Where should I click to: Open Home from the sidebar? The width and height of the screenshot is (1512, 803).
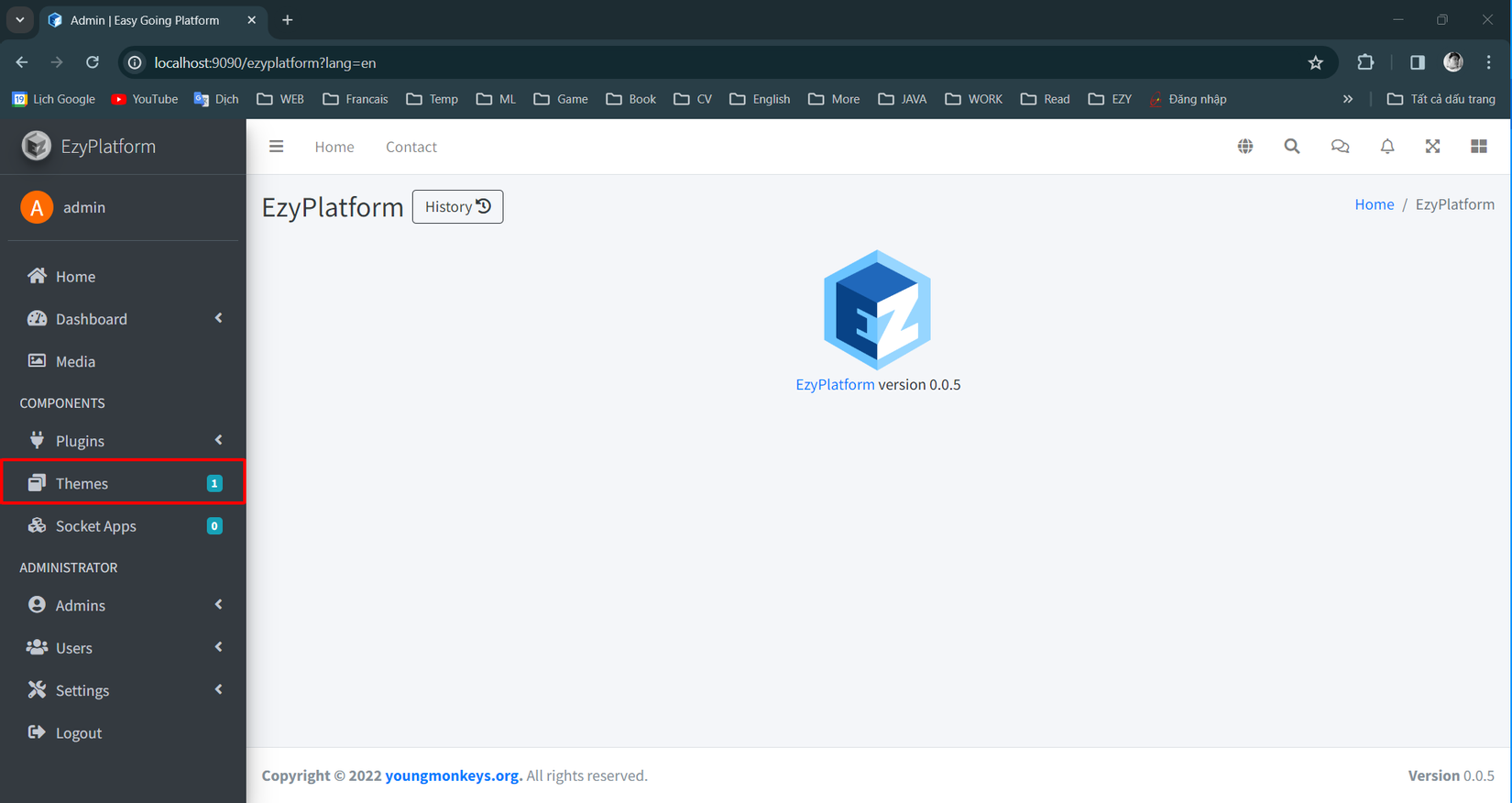123,276
